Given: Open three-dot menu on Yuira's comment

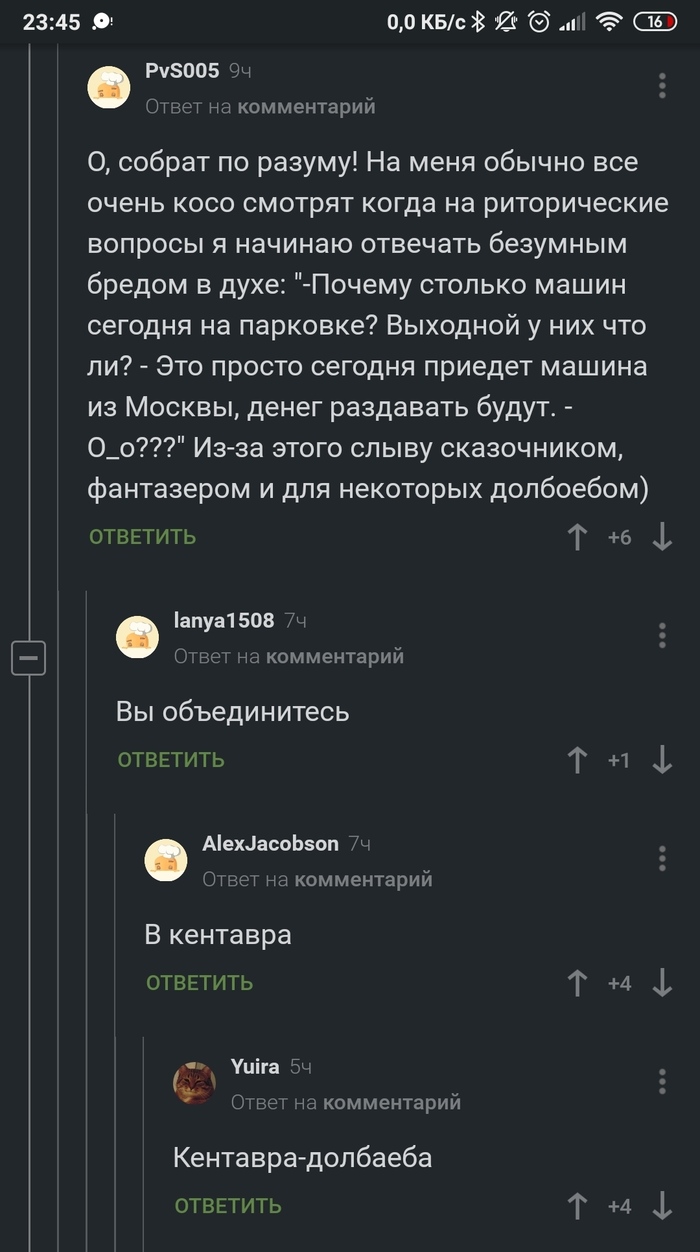Looking at the screenshot, I should [662, 1081].
